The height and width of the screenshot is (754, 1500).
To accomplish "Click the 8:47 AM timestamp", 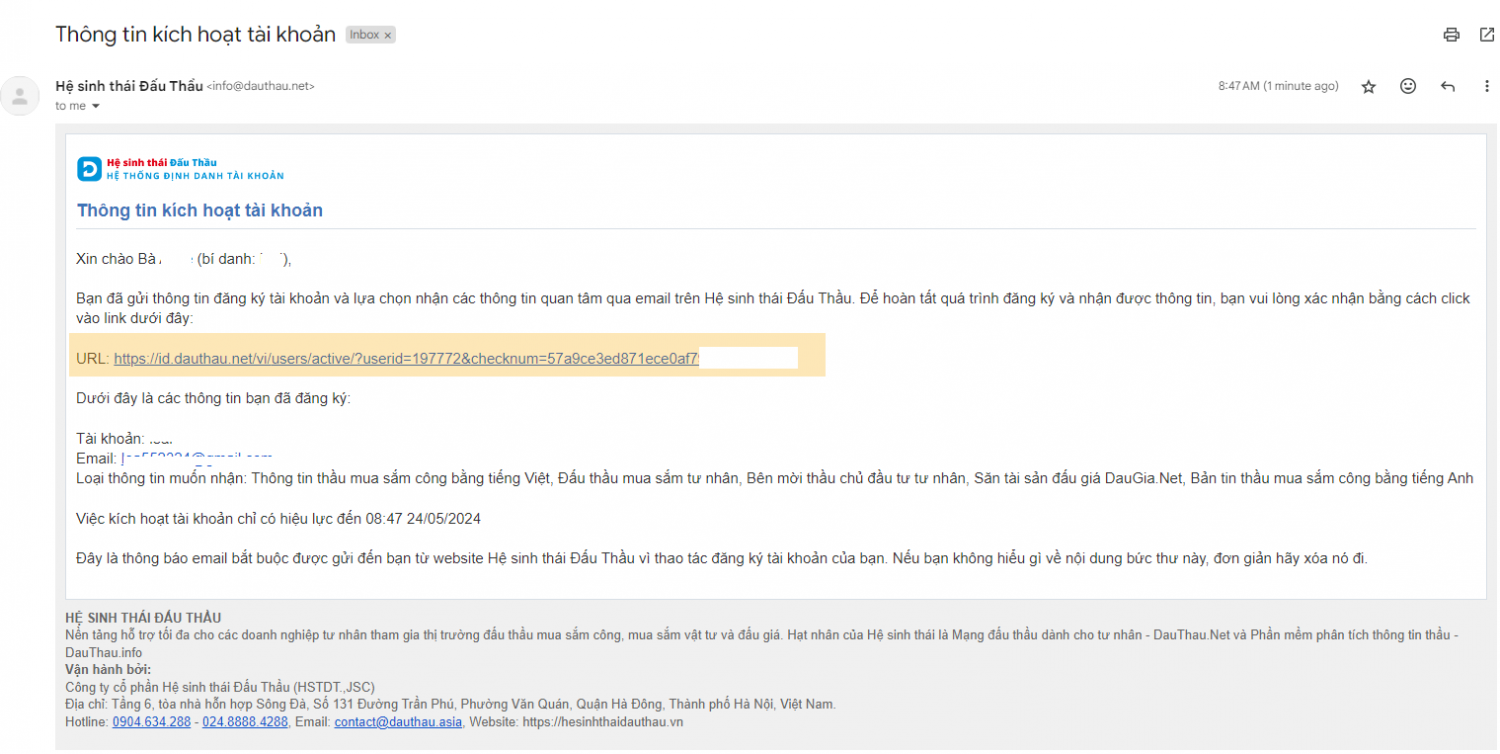I will pyautogui.click(x=1278, y=86).
